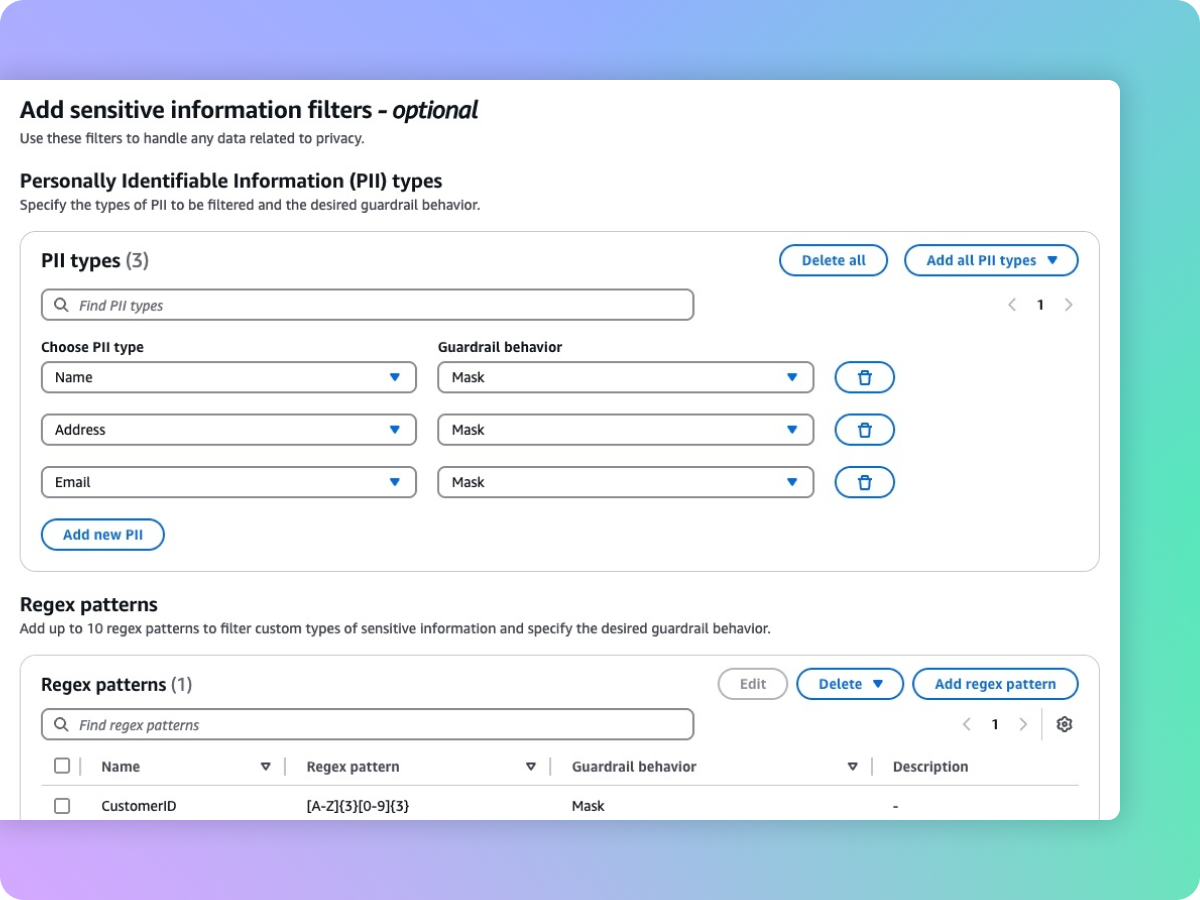The width and height of the screenshot is (1200, 900).
Task: Go to previous page of PII types
Action: 1012,305
